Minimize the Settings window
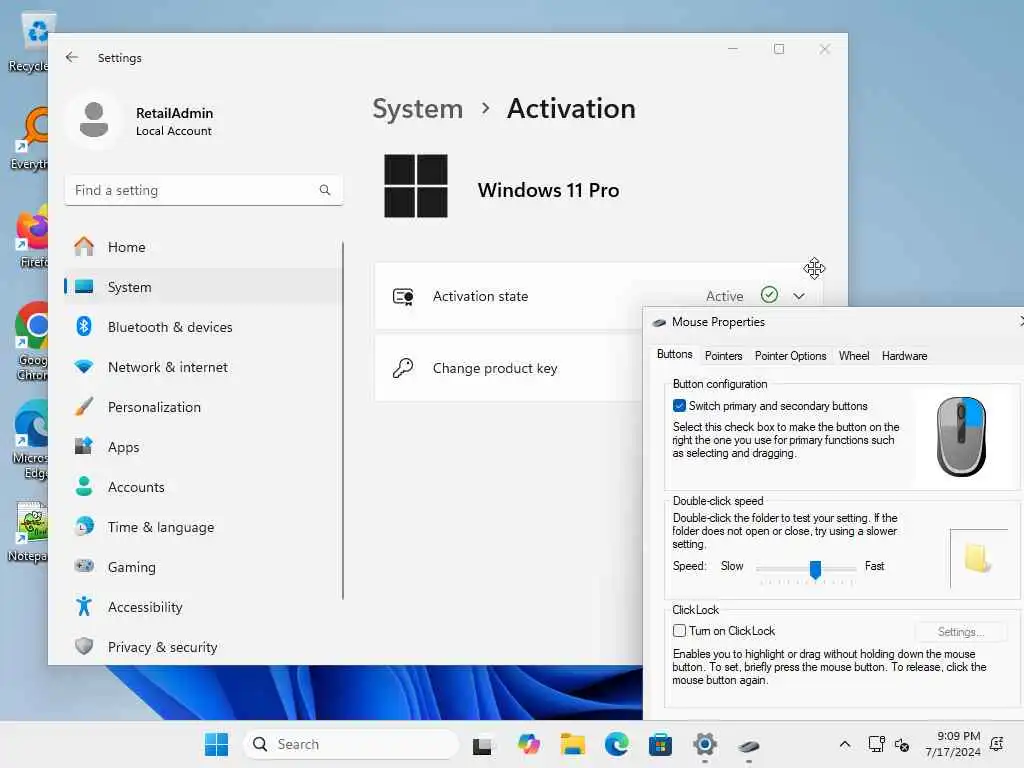 733,49
